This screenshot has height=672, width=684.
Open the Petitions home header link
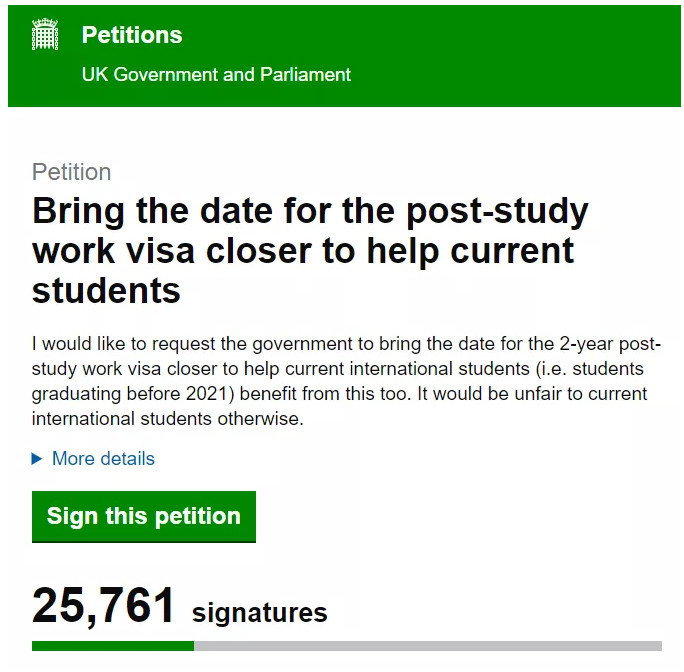[x=132, y=35]
